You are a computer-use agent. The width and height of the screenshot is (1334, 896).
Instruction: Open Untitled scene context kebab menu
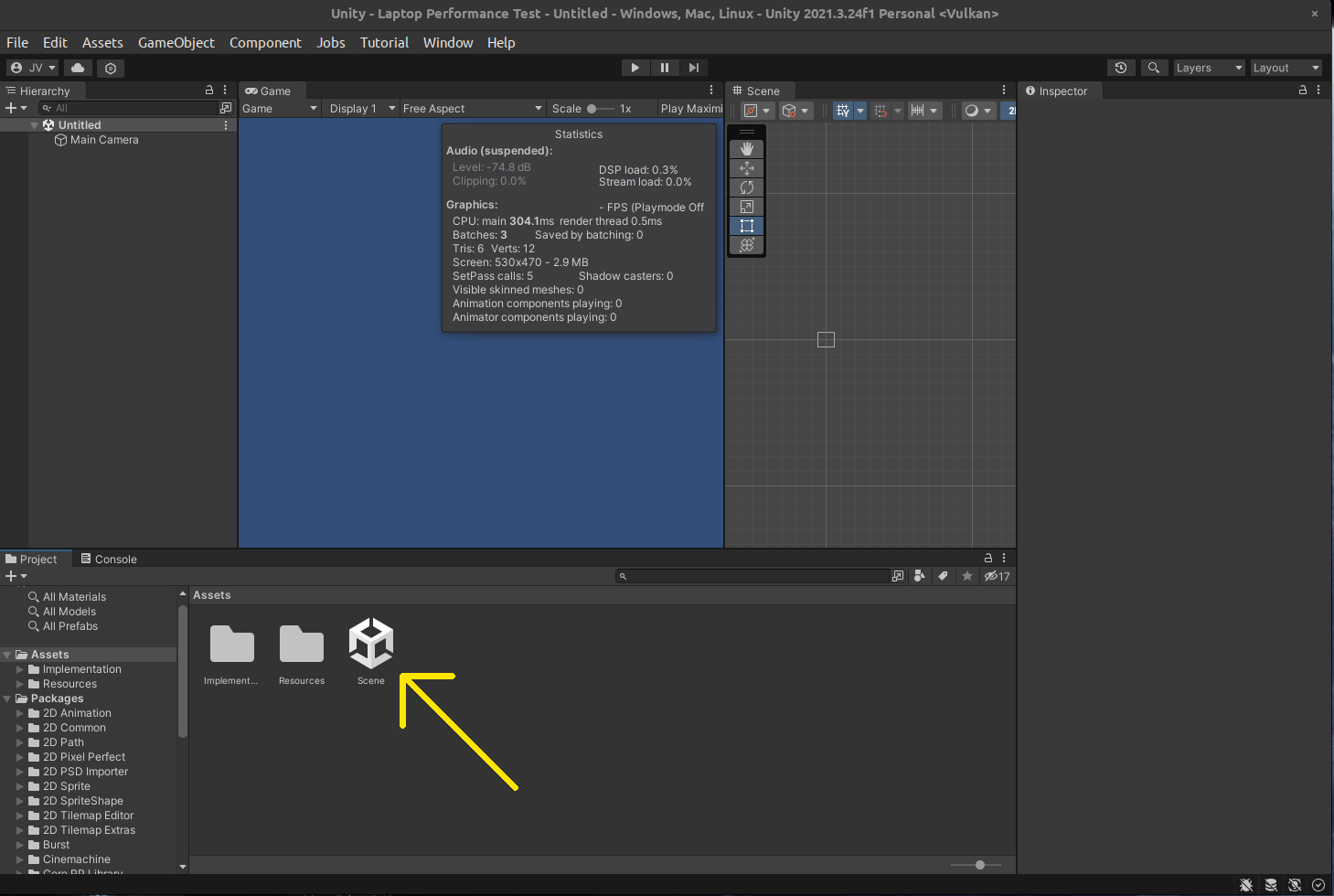coord(226,125)
